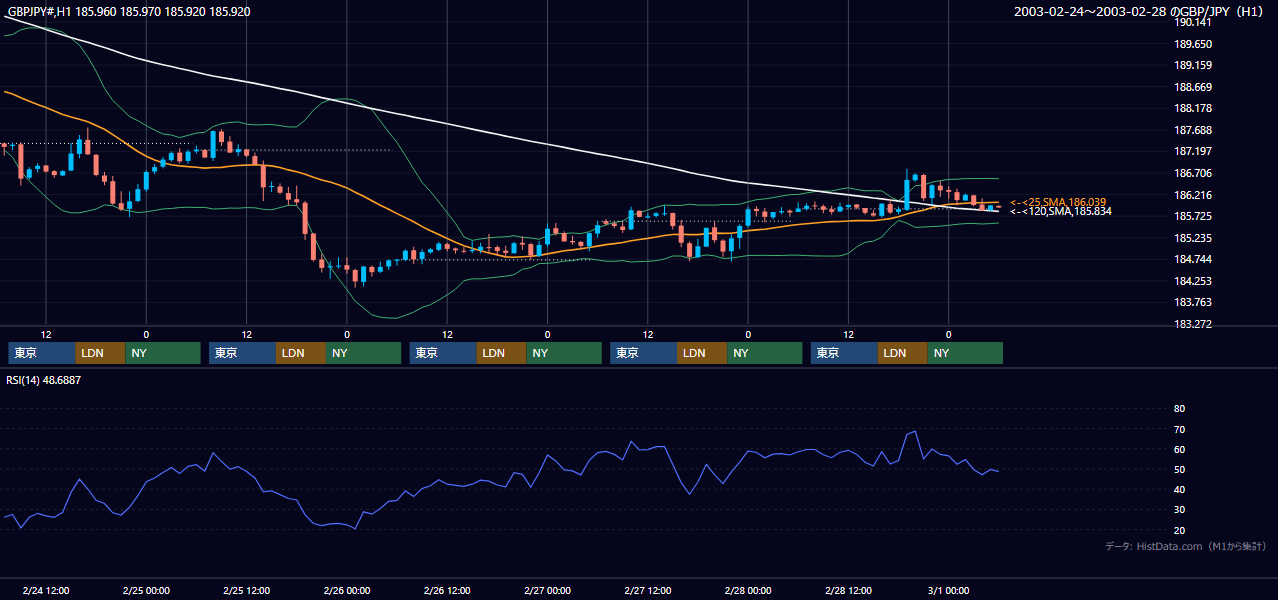Click price axis label 184.744
This screenshot has width=1278, height=600.
tap(1193, 260)
